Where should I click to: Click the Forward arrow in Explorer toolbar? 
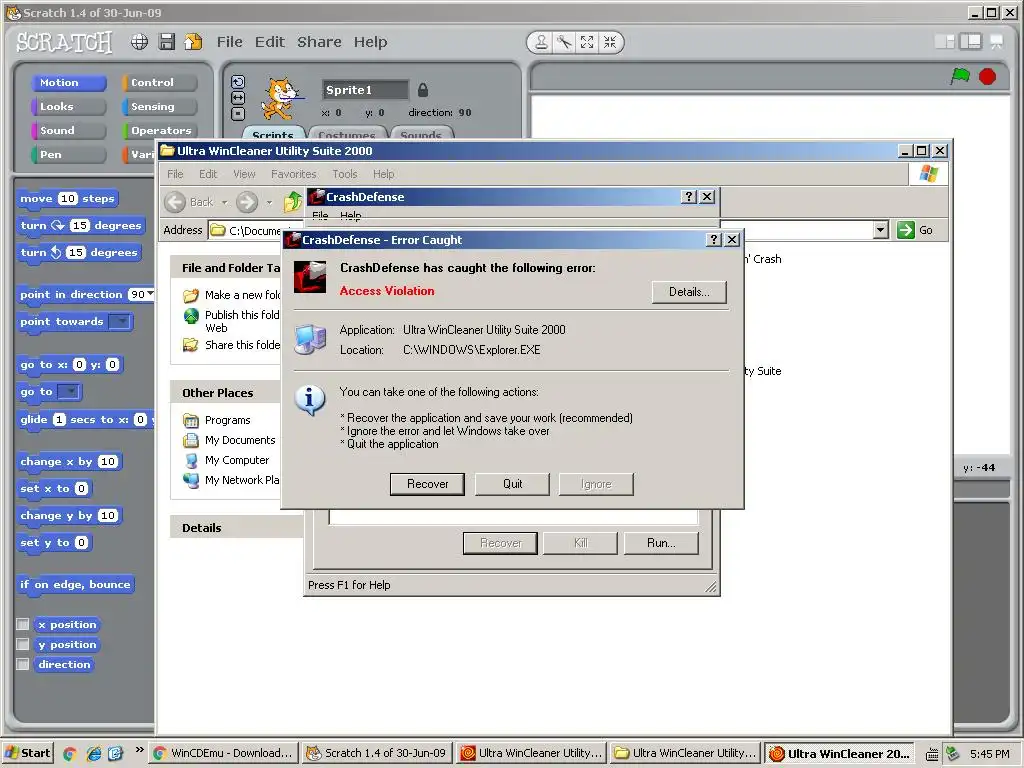tap(247, 202)
